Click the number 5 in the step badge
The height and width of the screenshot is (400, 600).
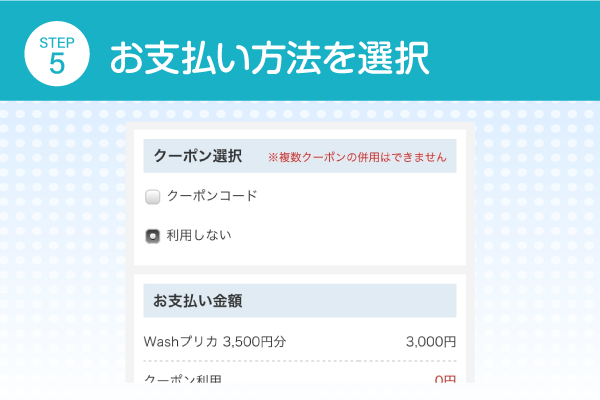click(56, 63)
